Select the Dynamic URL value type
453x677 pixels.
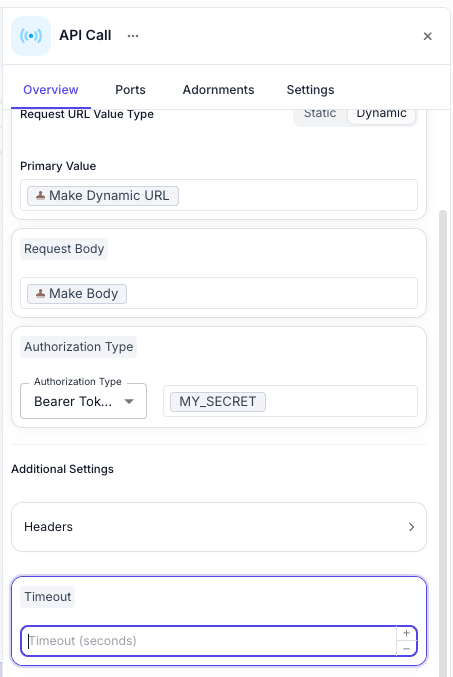tap(382, 115)
